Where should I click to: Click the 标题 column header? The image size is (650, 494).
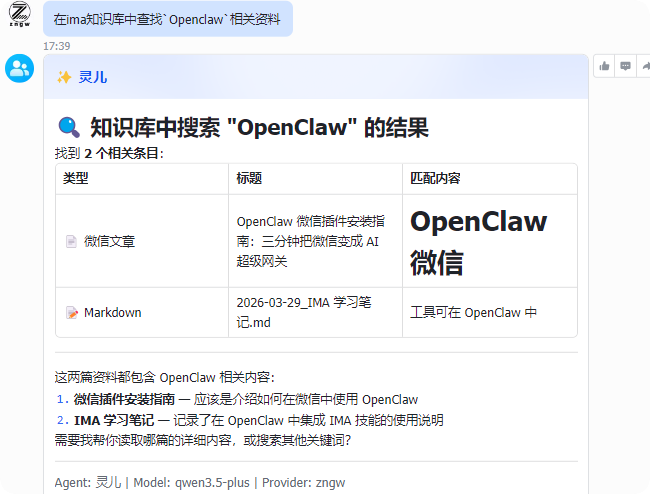click(249, 178)
